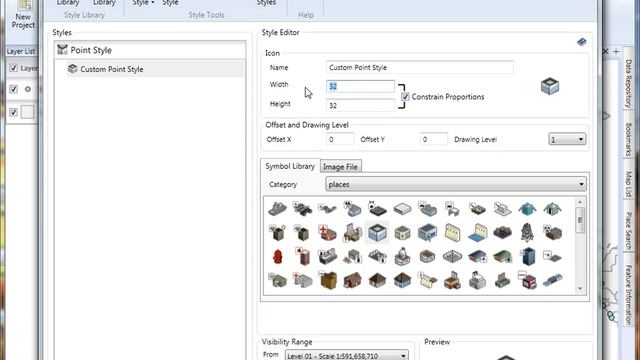Select the blue storefront building symbol
Viewport: 640px width, 360px height.
427,232
